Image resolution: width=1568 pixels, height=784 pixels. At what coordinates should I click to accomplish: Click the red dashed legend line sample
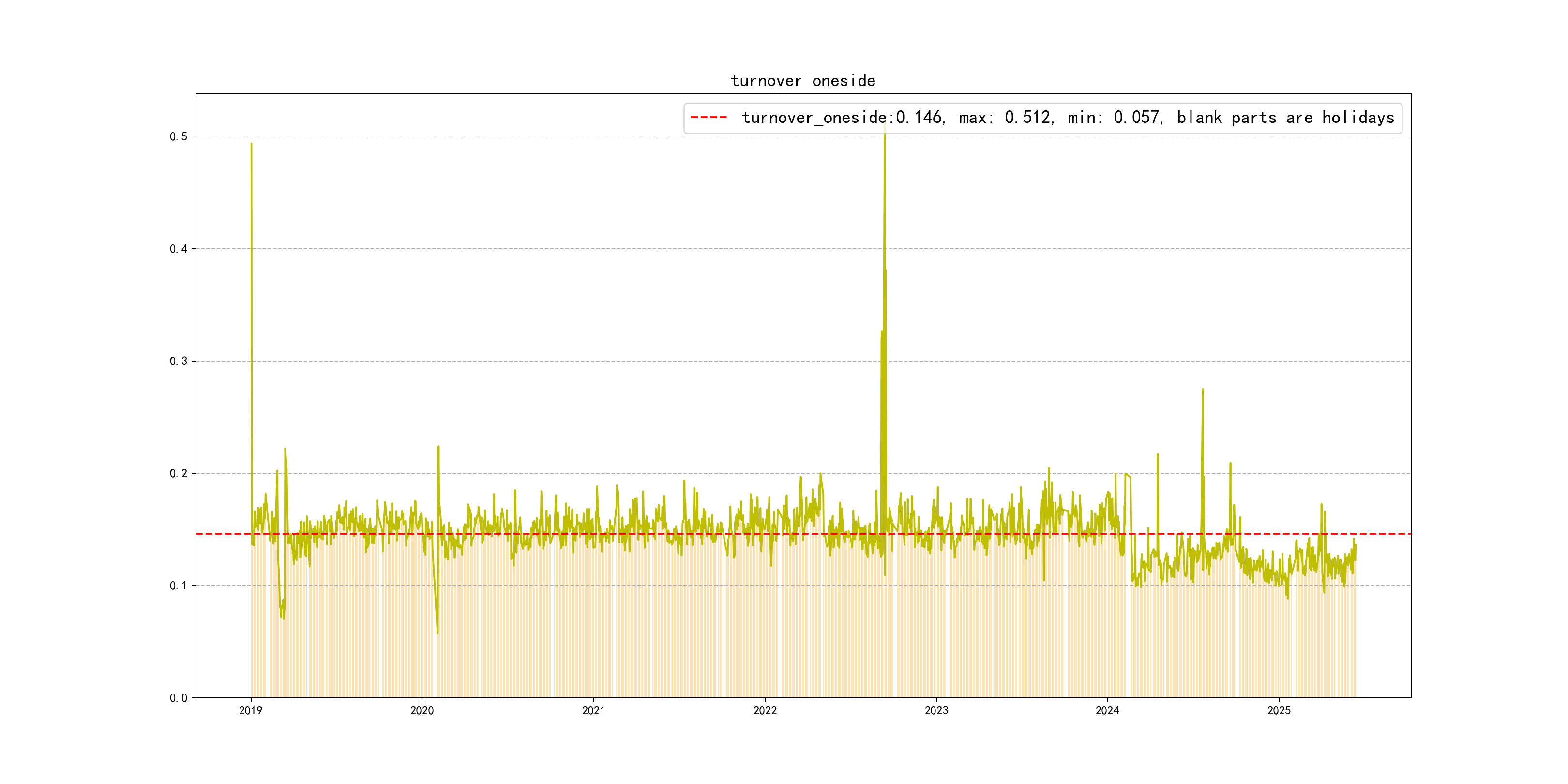point(709,118)
